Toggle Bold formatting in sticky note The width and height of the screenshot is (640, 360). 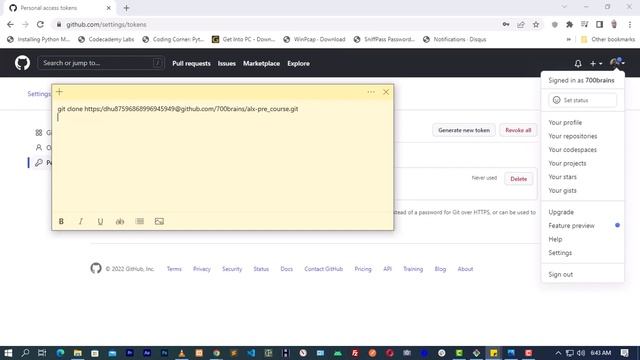(61, 221)
